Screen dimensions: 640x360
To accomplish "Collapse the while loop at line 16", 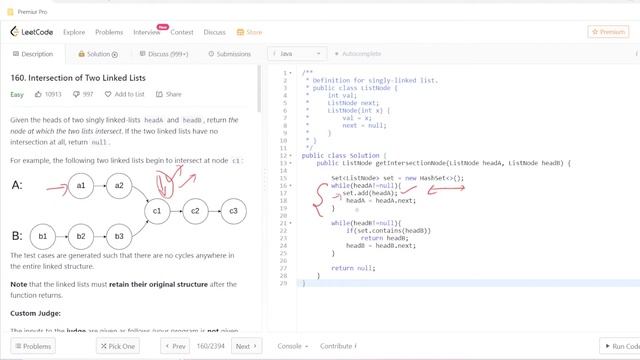I will 290,186.
